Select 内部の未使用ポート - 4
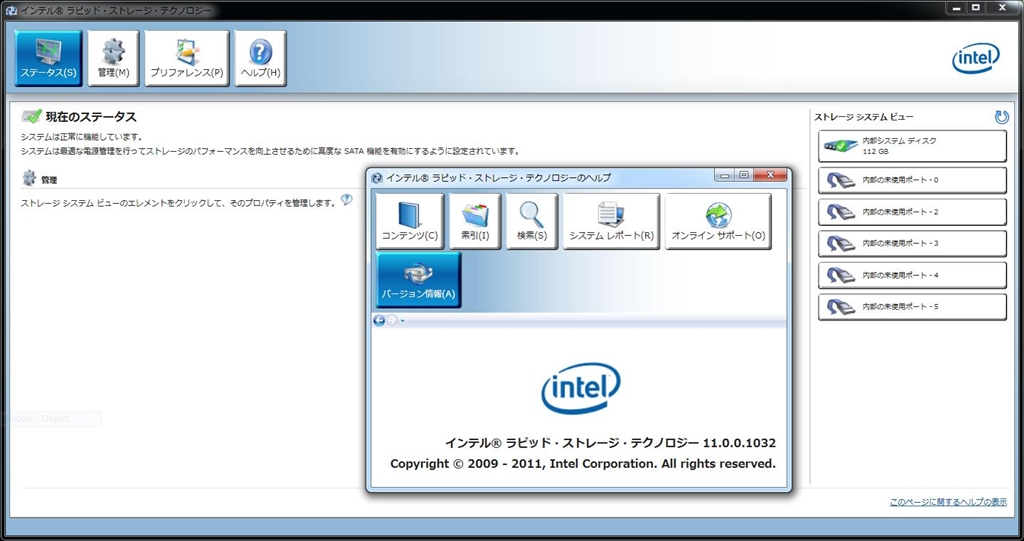The width and height of the screenshot is (1024, 541). coord(912,275)
